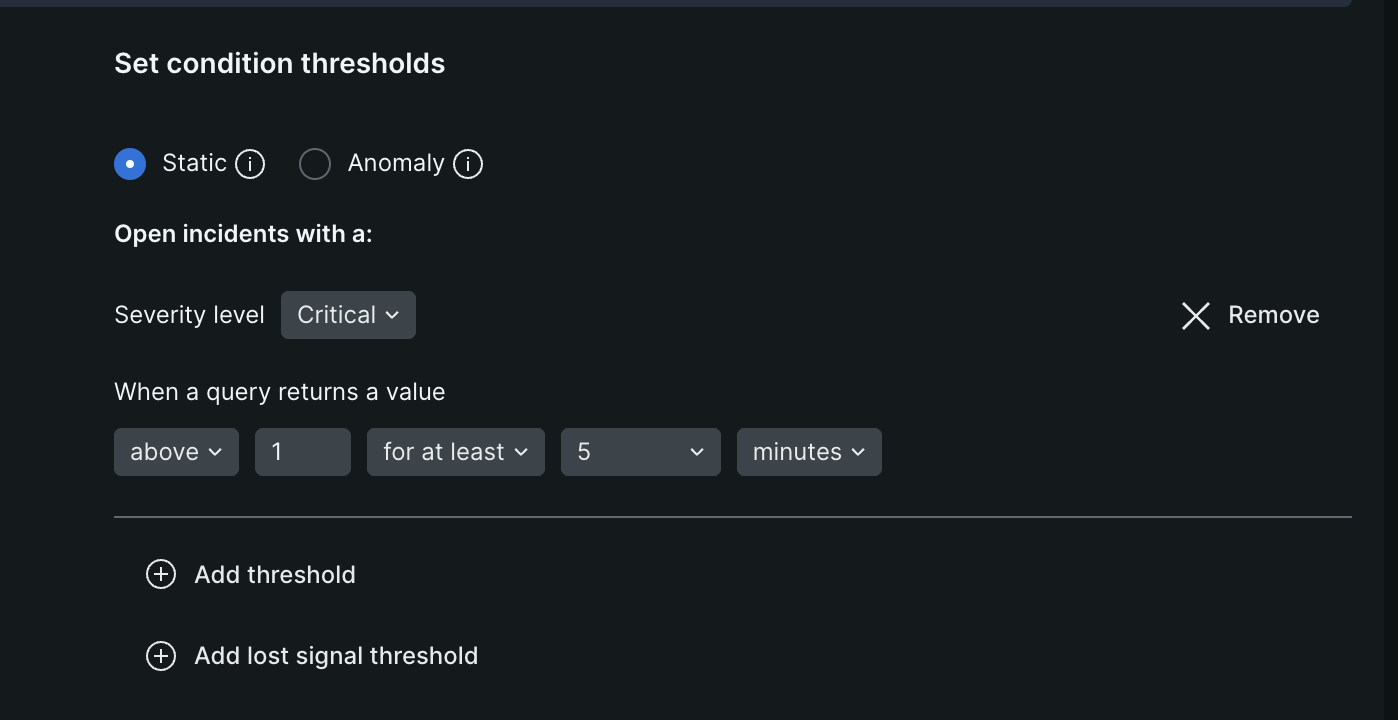Open the duration dropdown showing 5
Viewport: 1398px width, 720px height.
tap(641, 452)
